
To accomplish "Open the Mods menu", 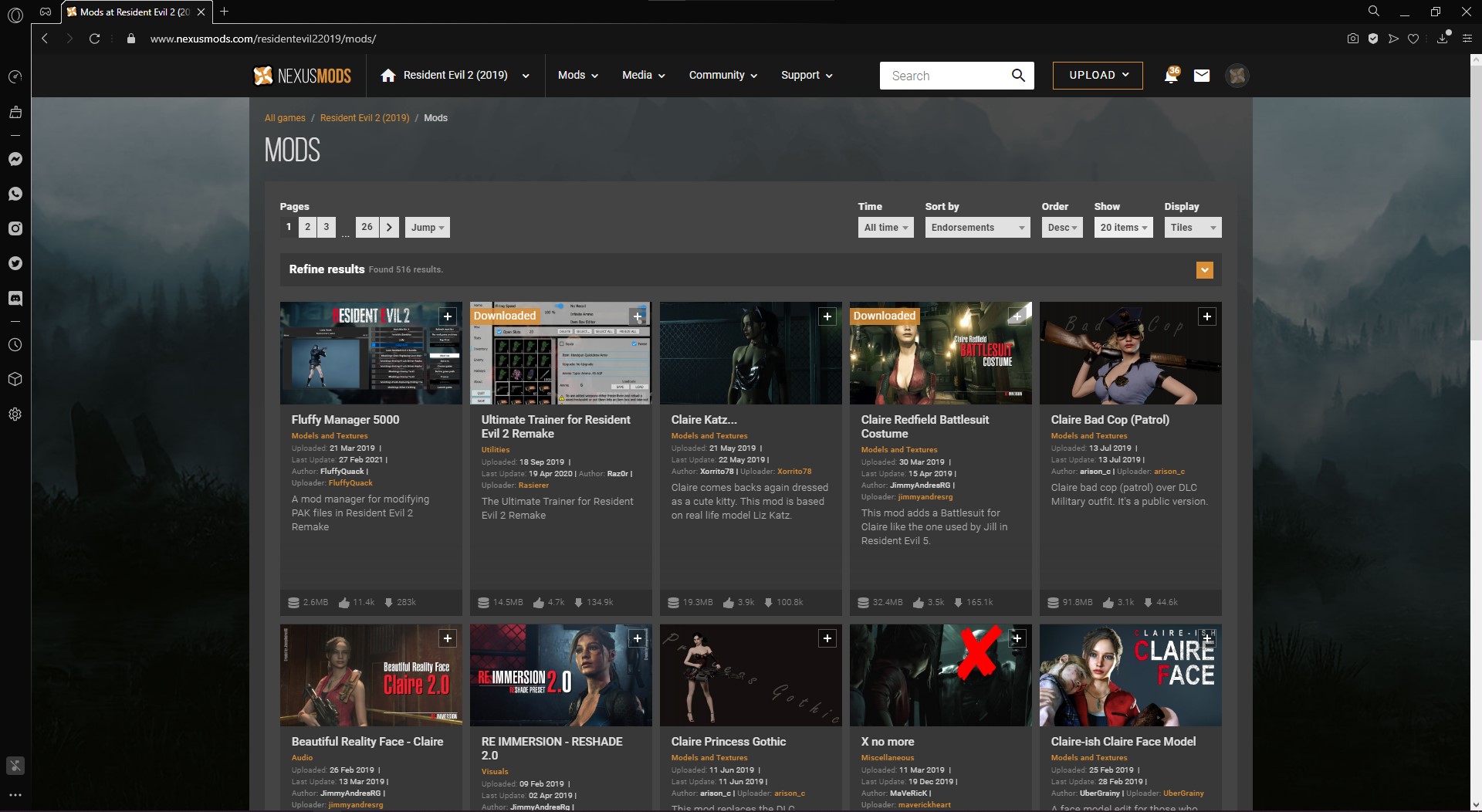I will (578, 76).
